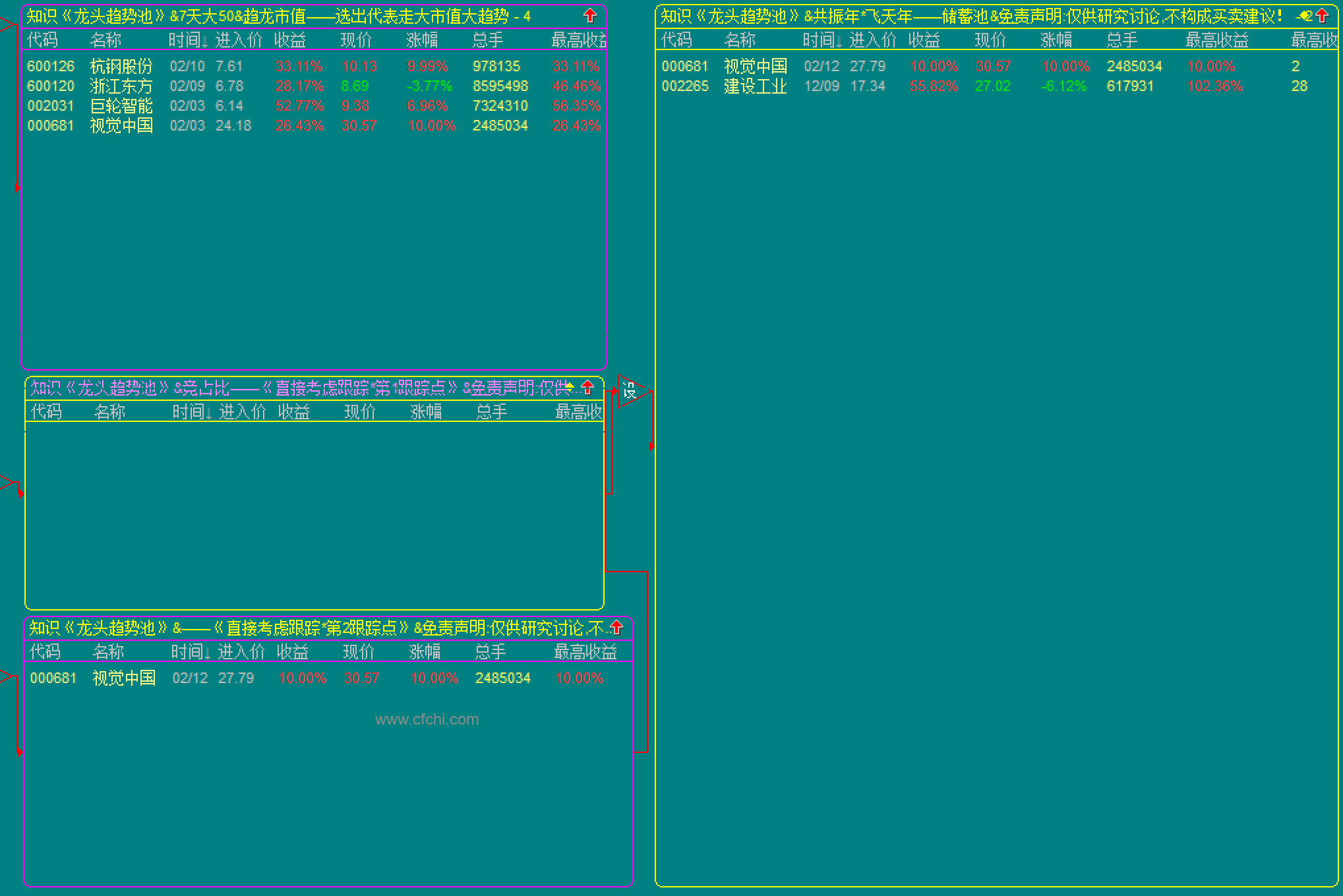Select 巨轮智能 stock row
The image size is (1343, 896).
121,105
